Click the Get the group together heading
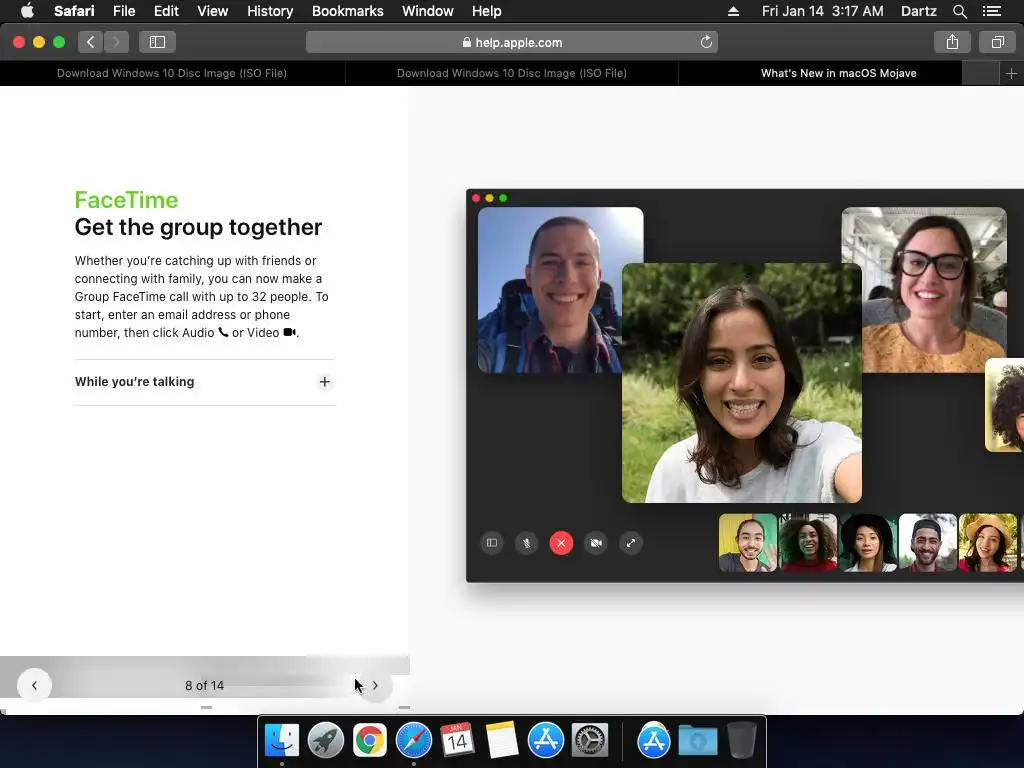The width and height of the screenshot is (1024, 768). click(x=198, y=227)
